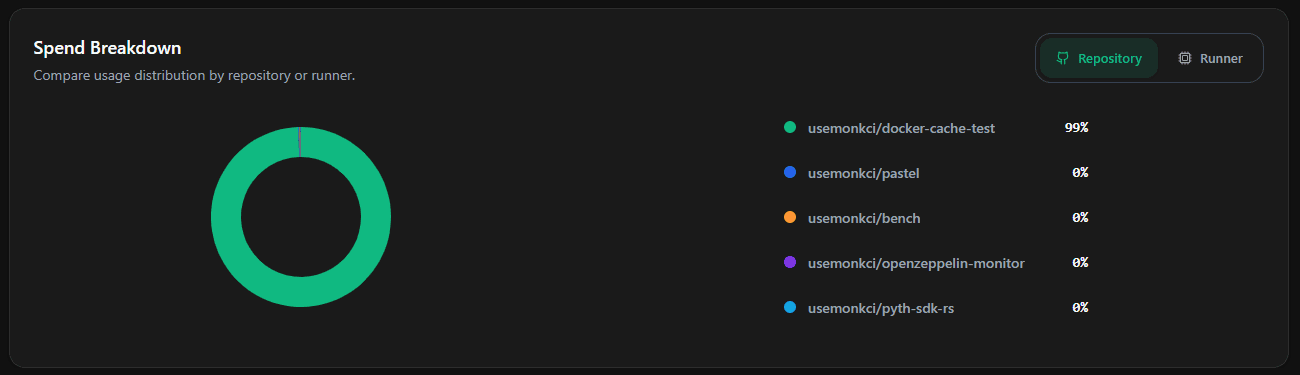1300x375 pixels.
Task: Click the 0% value beside pyth-sdk-rs
Action: 1080,308
